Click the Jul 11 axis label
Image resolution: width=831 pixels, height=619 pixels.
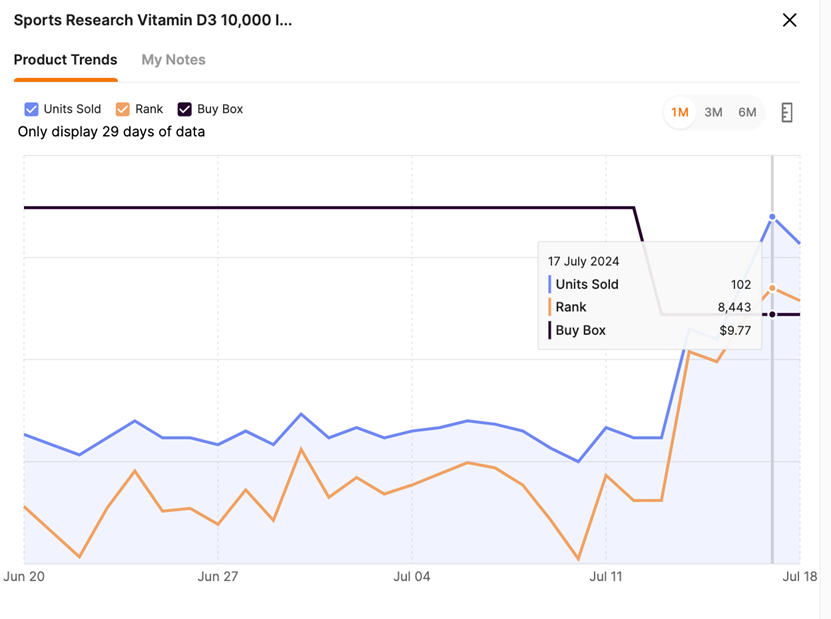point(605,577)
